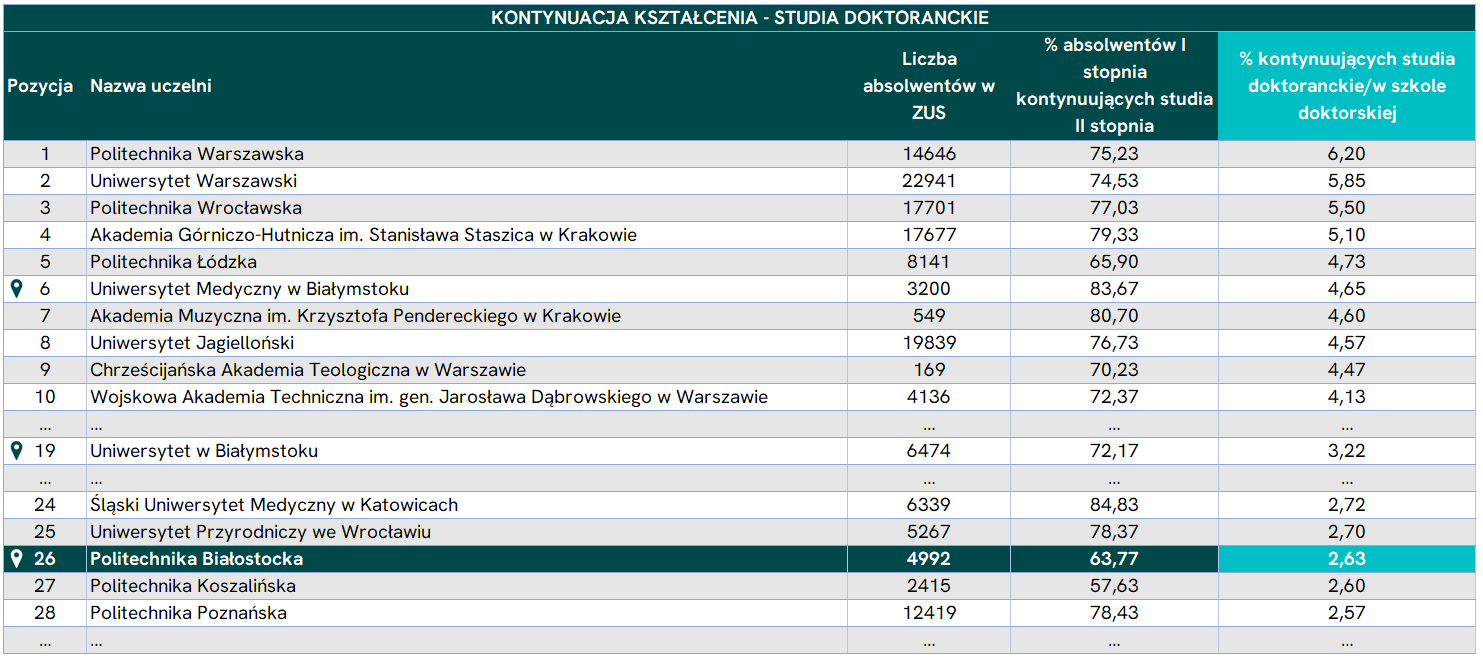Click on "Politechnika Wrocławska"
1483x661 pixels.
[196, 208]
